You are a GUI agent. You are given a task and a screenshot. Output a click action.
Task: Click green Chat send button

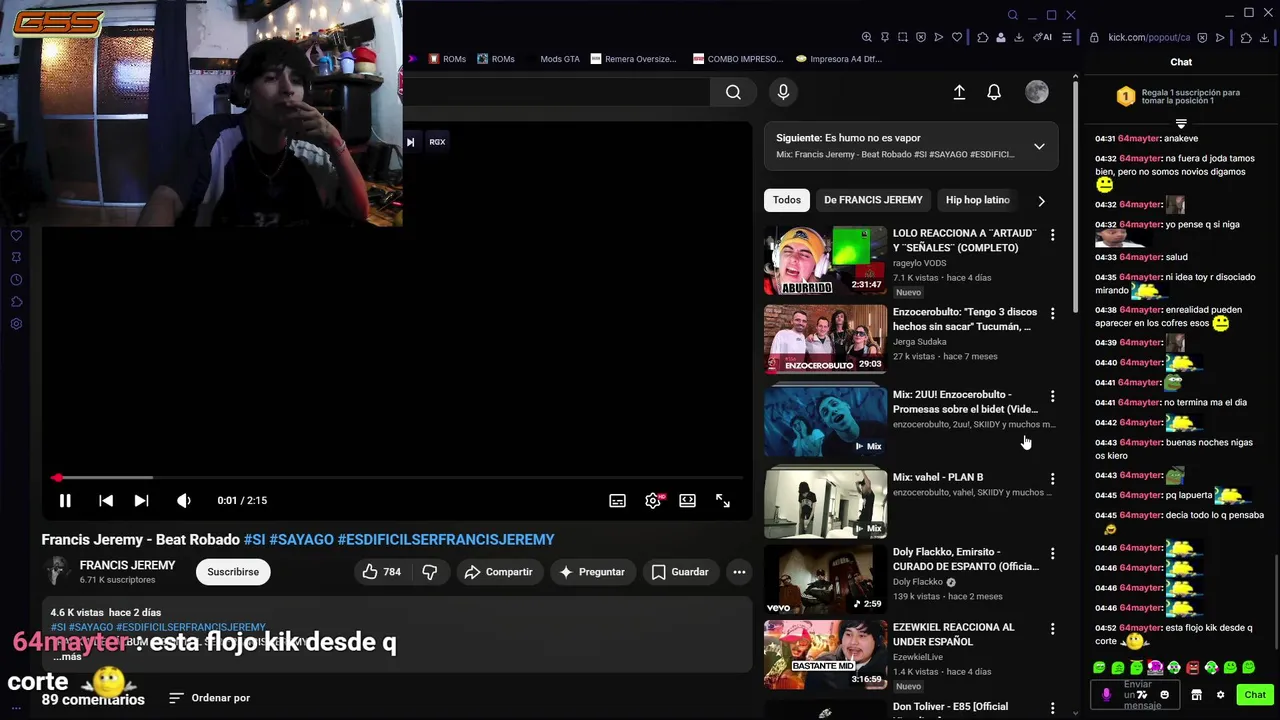pyautogui.click(x=1255, y=695)
